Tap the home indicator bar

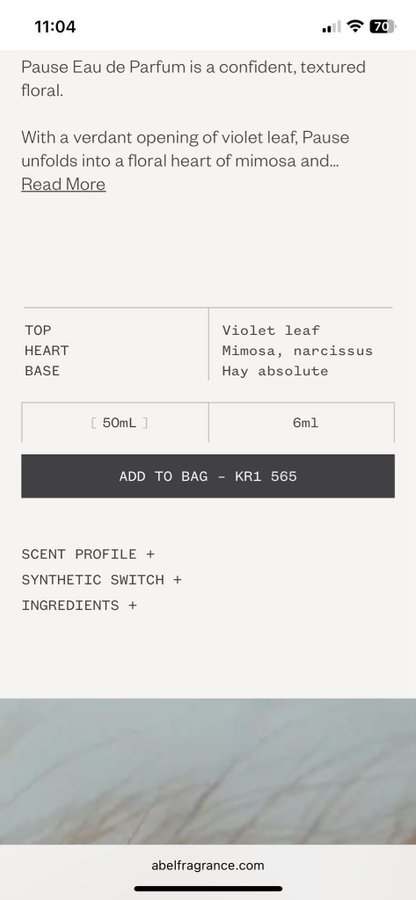point(208,889)
